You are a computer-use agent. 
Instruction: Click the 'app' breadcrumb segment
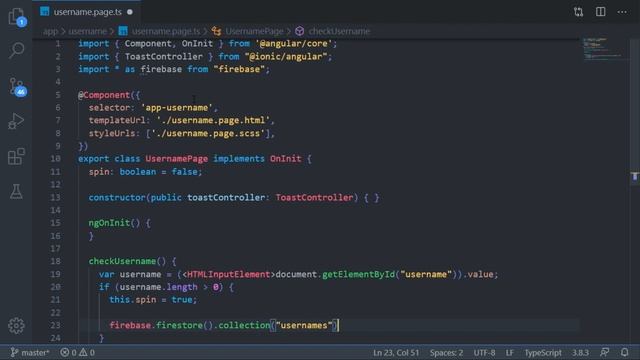[x=50, y=31]
